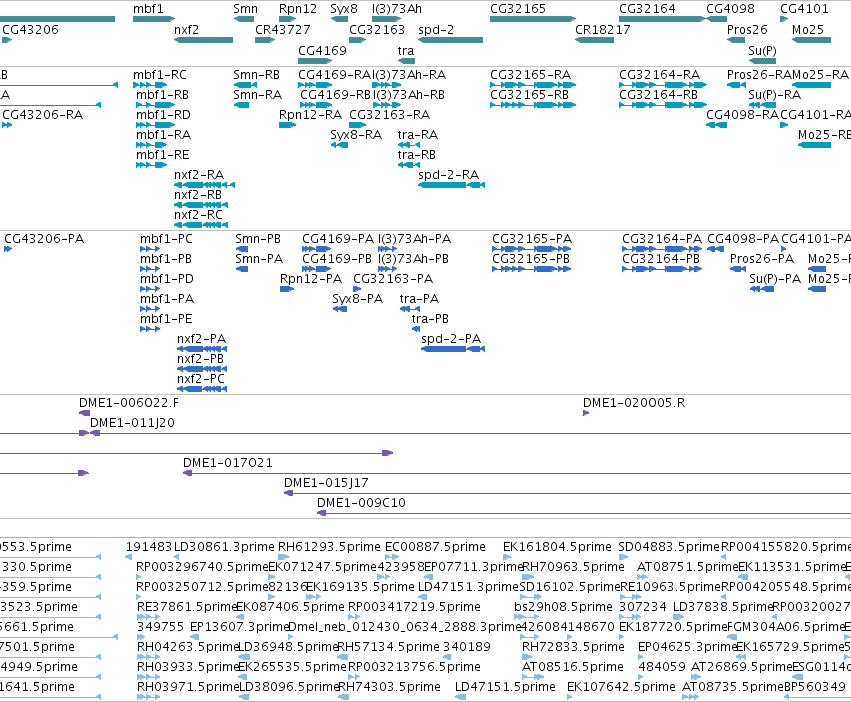Click the DME1-015J17 BAC label
851x702 pixels.
tap(326, 483)
